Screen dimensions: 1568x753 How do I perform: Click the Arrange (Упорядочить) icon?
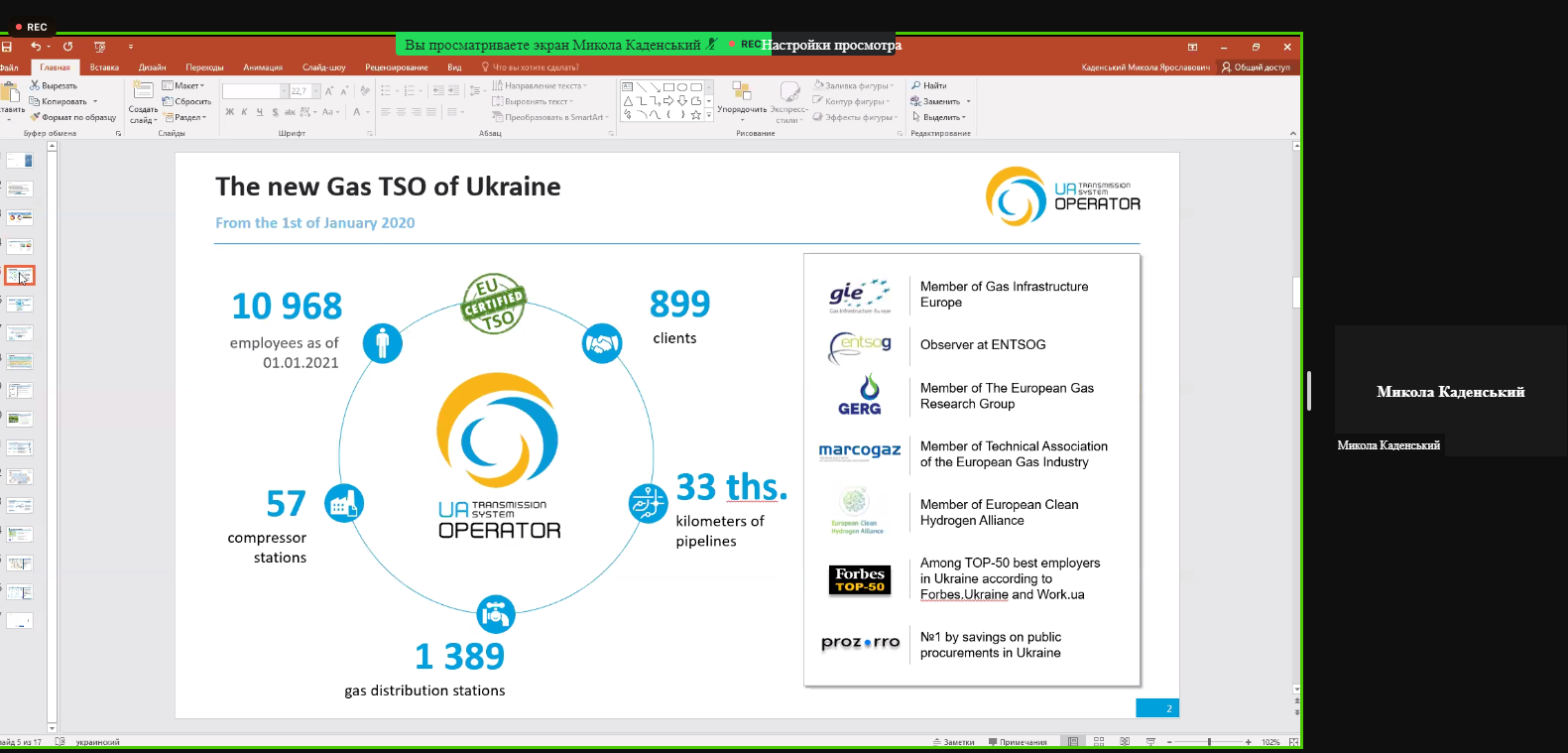click(741, 92)
